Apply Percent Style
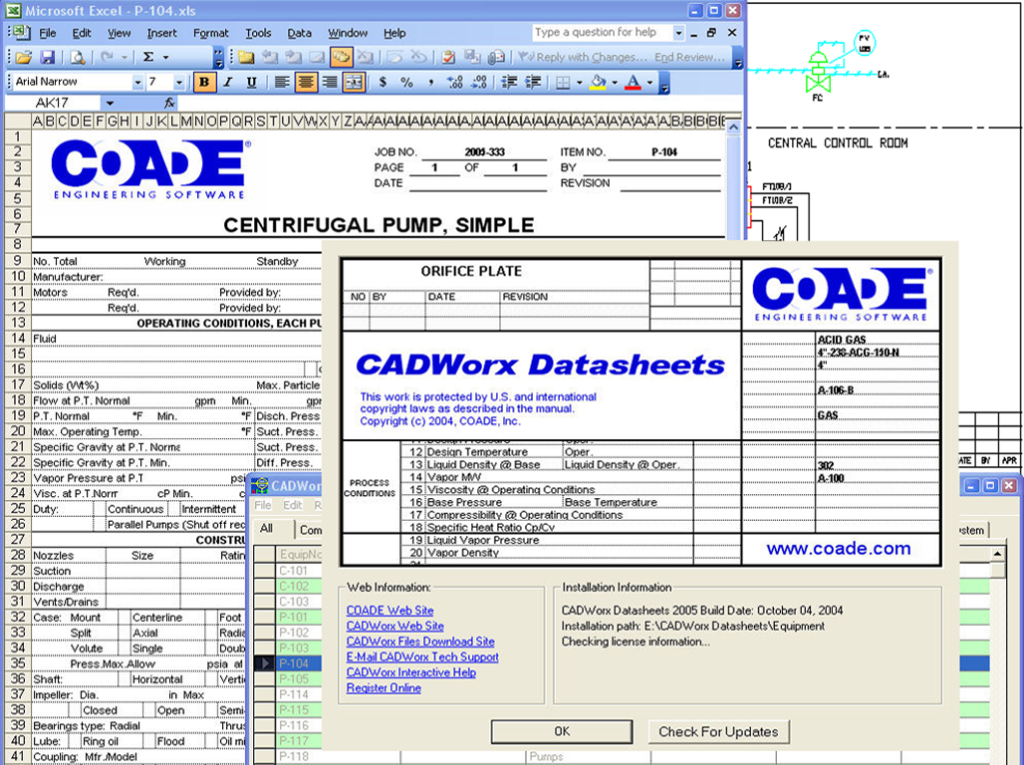The image size is (1024, 765). tap(407, 82)
